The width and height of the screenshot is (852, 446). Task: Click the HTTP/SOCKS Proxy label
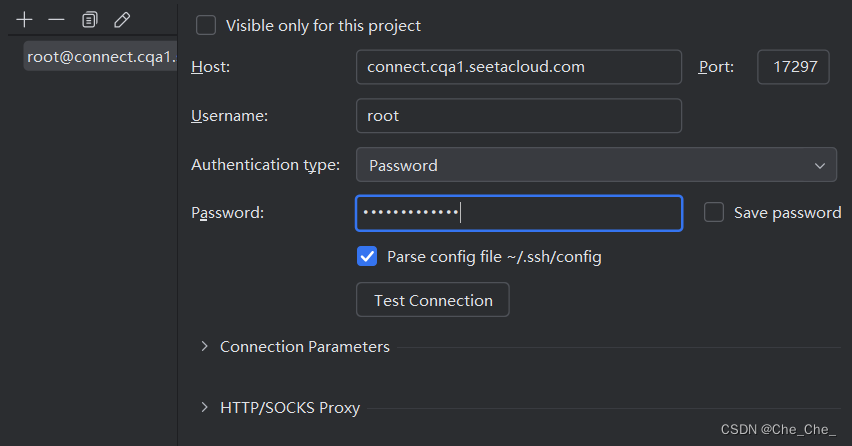coord(290,408)
